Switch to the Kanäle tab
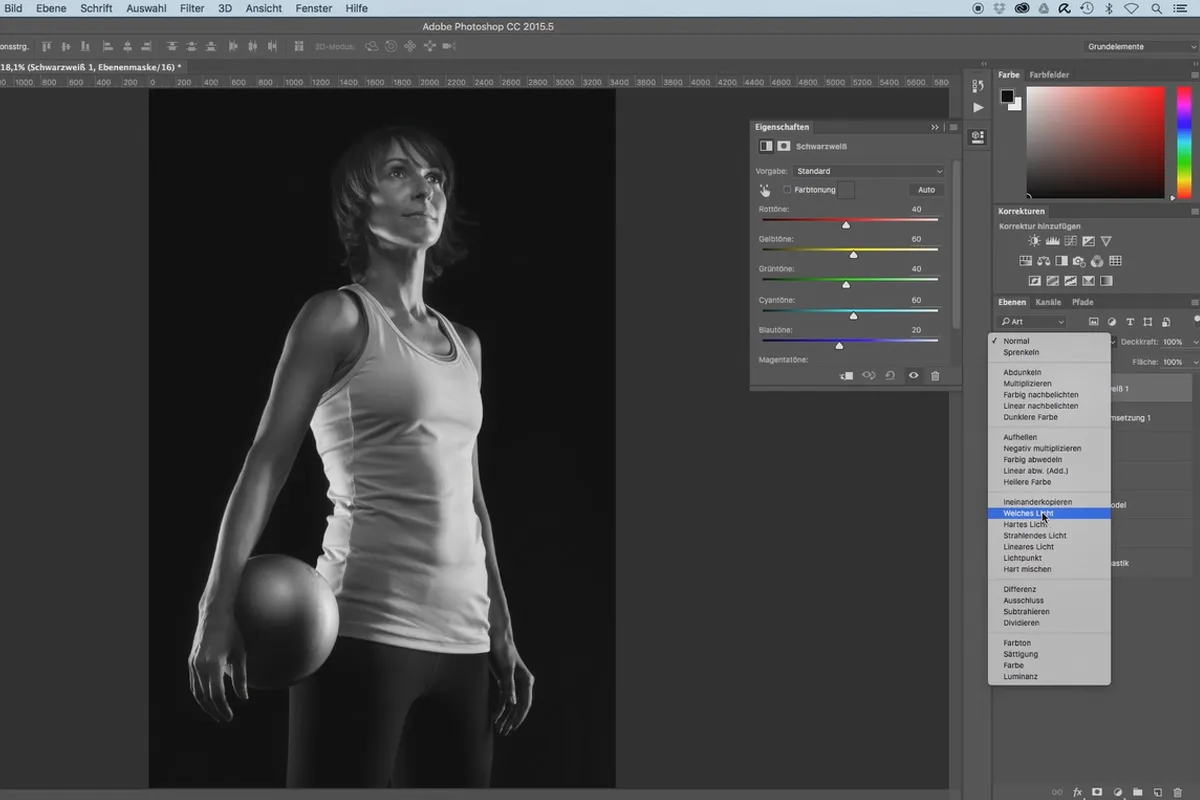The height and width of the screenshot is (800, 1200). (x=1048, y=302)
